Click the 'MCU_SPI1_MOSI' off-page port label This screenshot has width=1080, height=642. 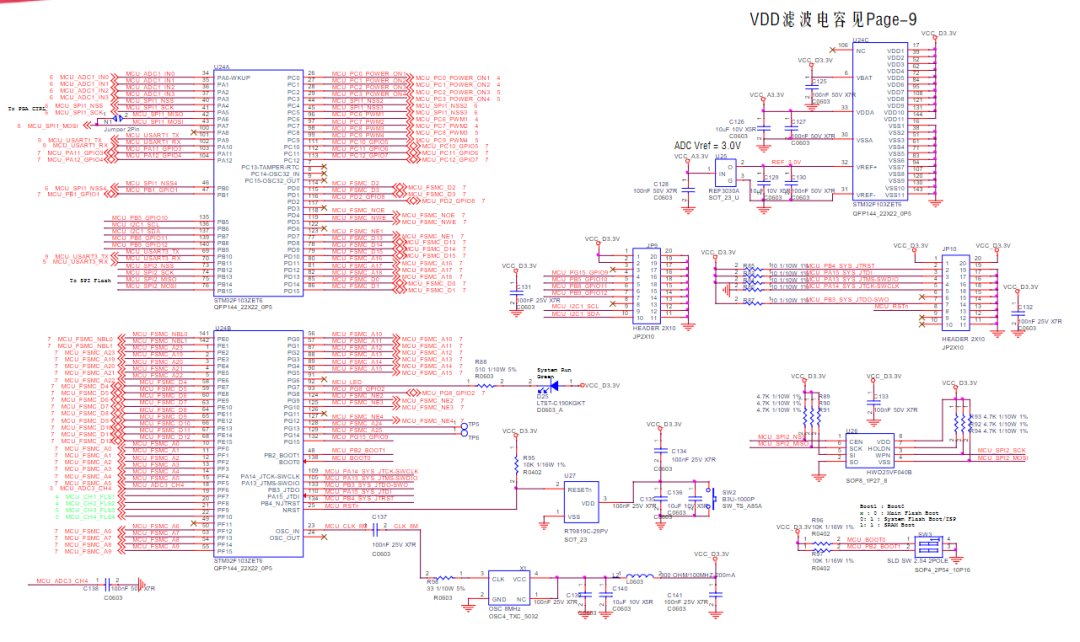(x=53, y=126)
